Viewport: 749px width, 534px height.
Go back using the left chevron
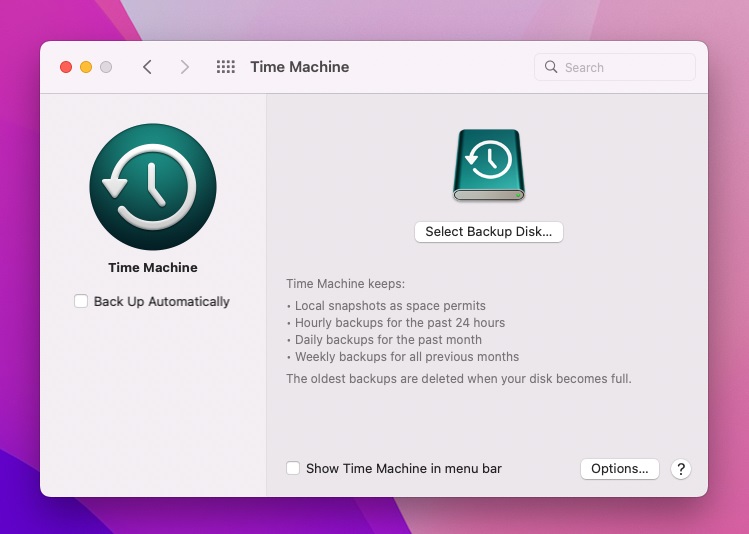pyautogui.click(x=147, y=67)
